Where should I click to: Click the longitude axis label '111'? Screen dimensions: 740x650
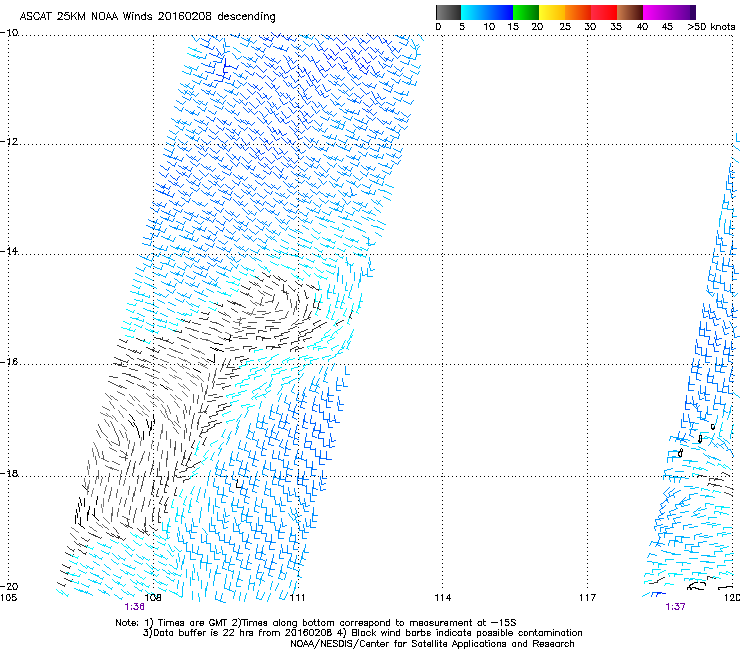click(x=297, y=598)
